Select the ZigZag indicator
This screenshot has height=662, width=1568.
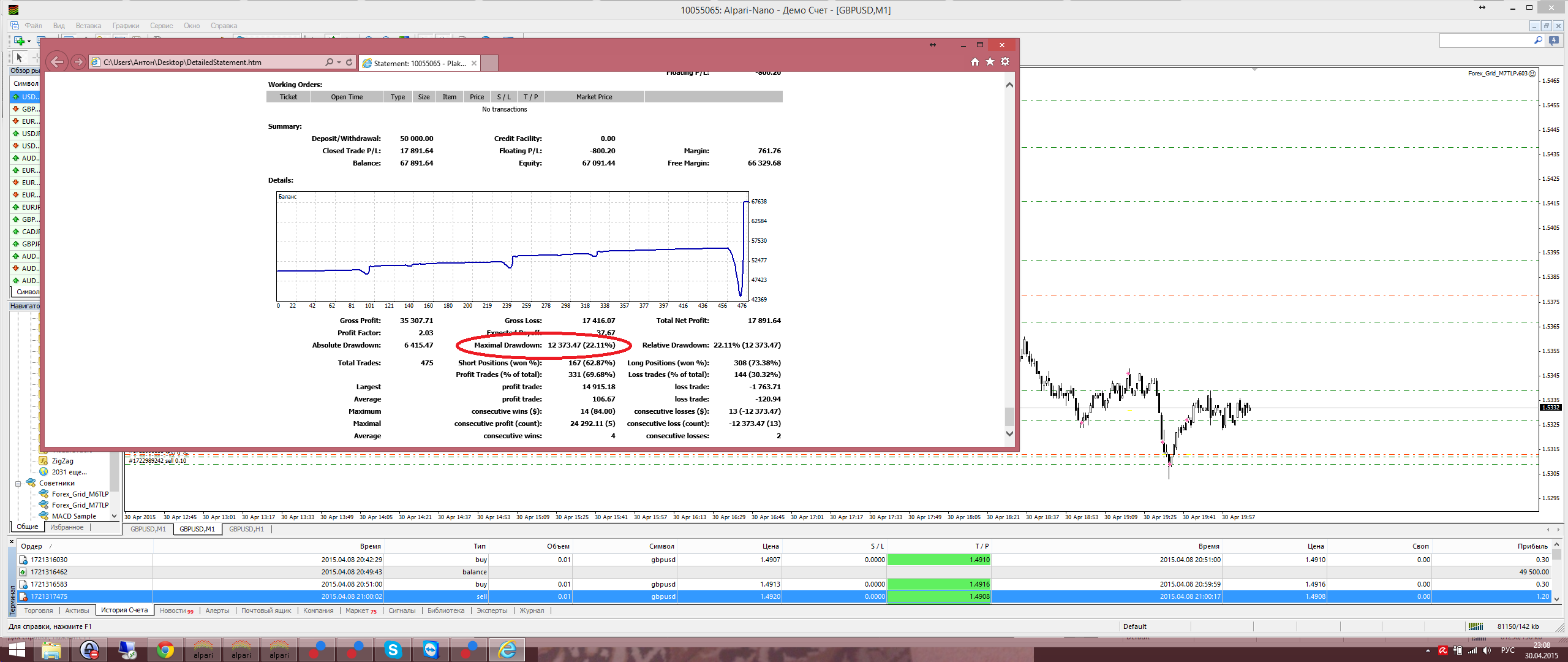62,461
